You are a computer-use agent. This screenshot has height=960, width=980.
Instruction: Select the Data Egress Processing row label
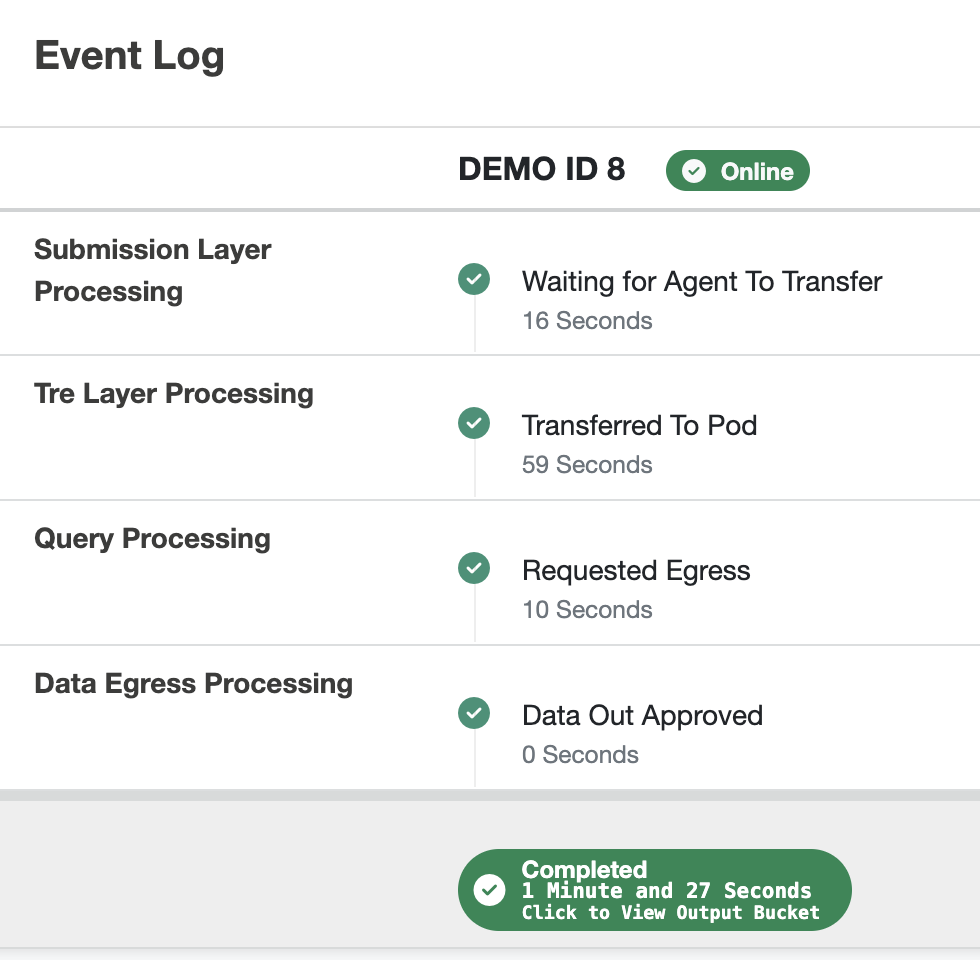click(x=193, y=684)
